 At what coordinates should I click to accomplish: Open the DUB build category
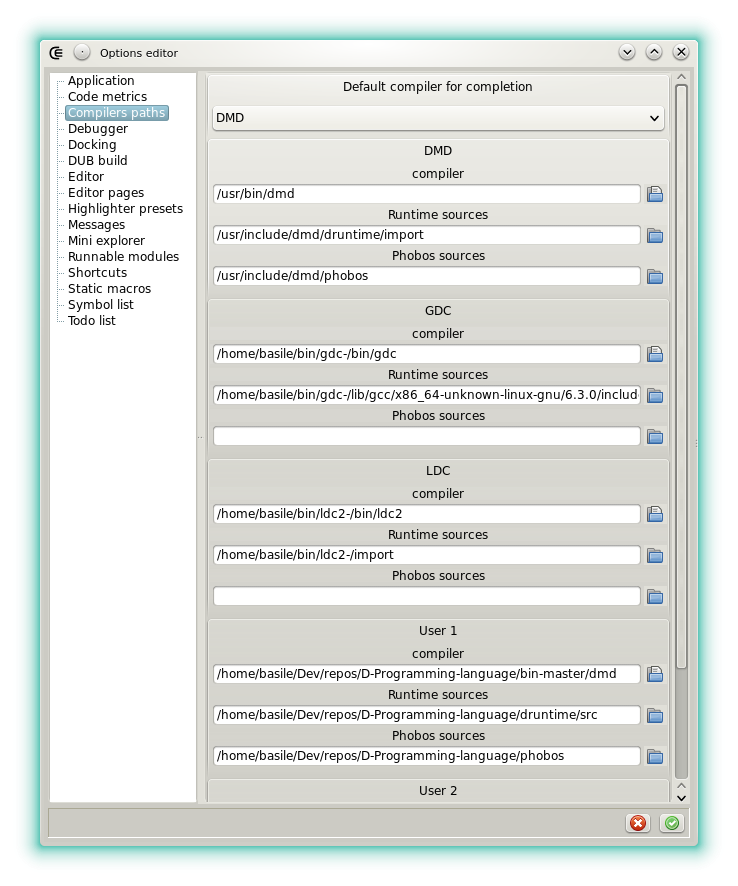(x=98, y=161)
